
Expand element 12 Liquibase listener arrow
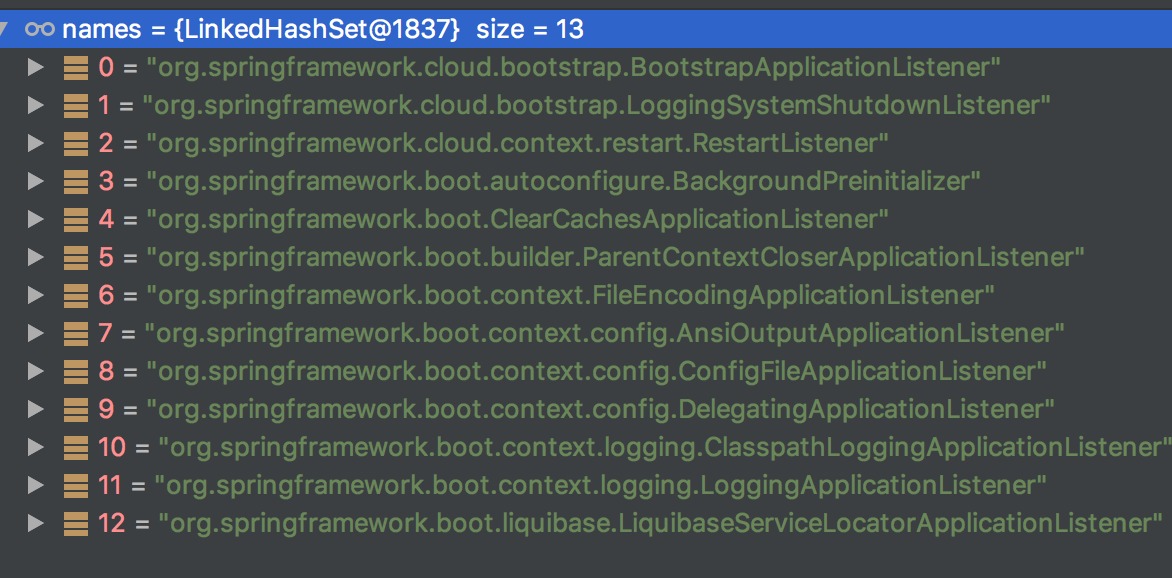(37, 523)
